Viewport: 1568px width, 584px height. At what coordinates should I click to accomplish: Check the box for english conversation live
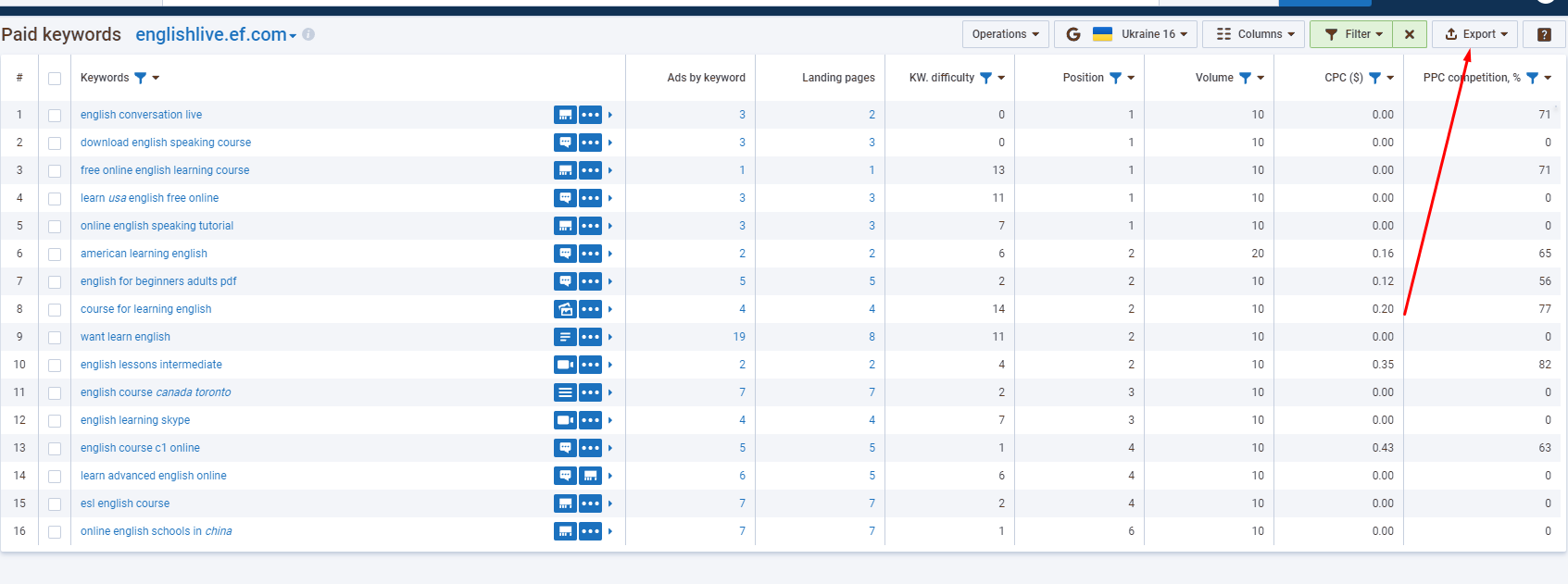[55, 116]
